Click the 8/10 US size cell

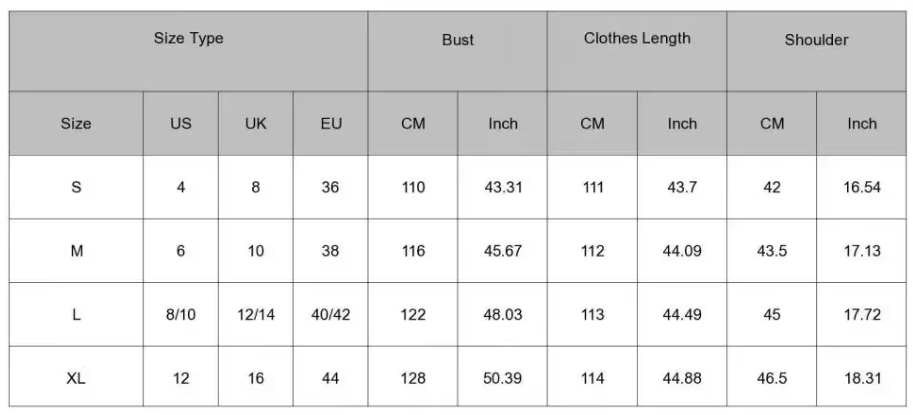pos(181,314)
